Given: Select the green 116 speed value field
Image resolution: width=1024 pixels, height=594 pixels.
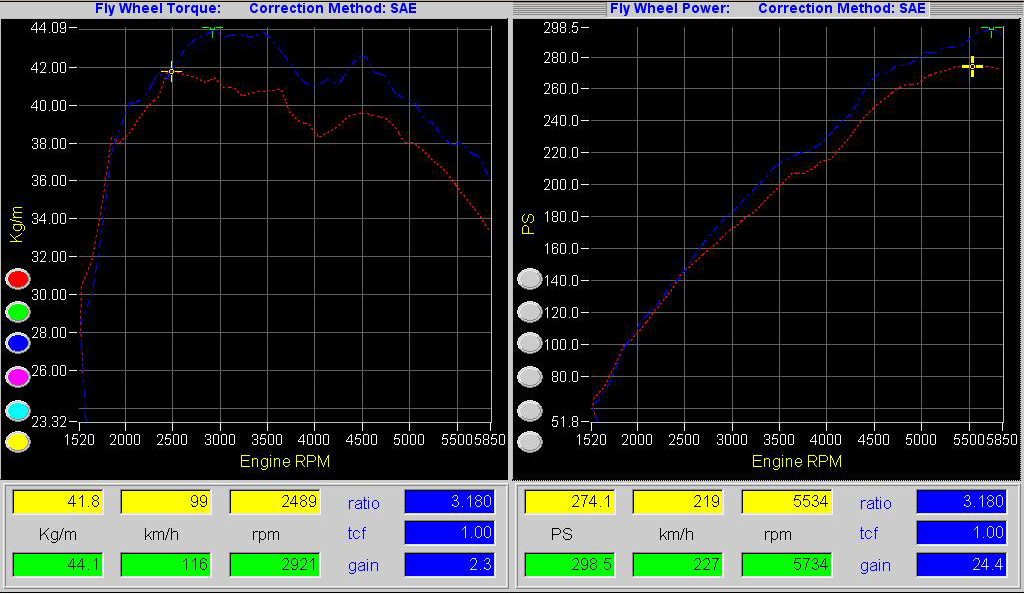Looking at the screenshot, I should (x=166, y=565).
